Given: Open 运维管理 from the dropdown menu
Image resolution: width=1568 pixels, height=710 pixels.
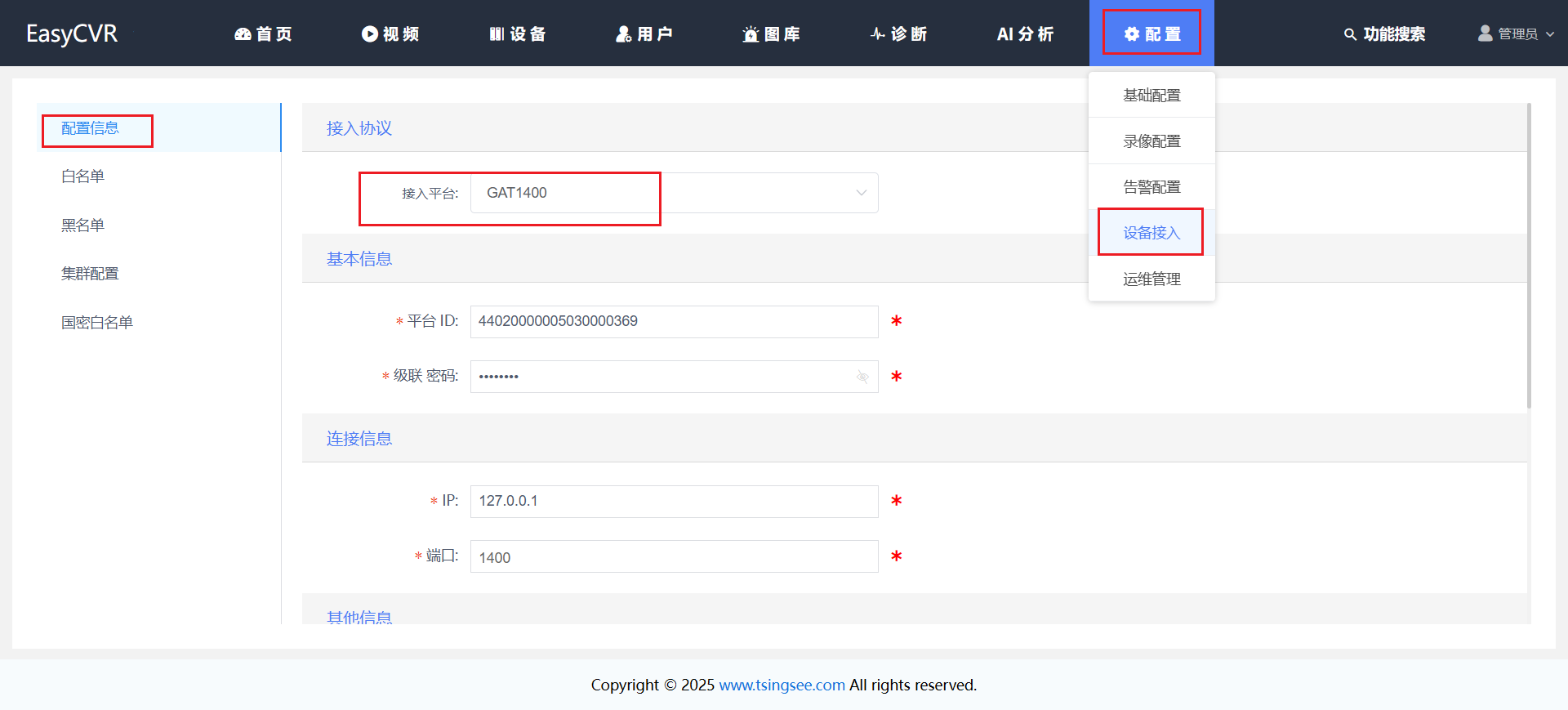Looking at the screenshot, I should tap(1151, 279).
